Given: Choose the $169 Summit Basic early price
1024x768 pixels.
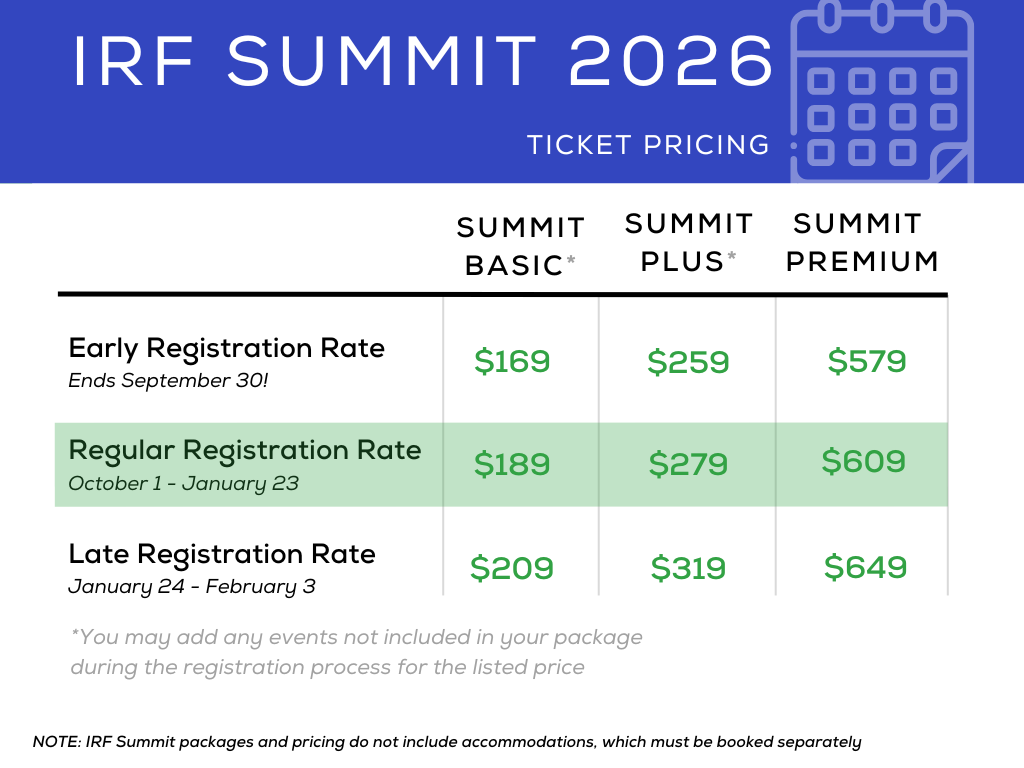Looking at the screenshot, I should [512, 362].
